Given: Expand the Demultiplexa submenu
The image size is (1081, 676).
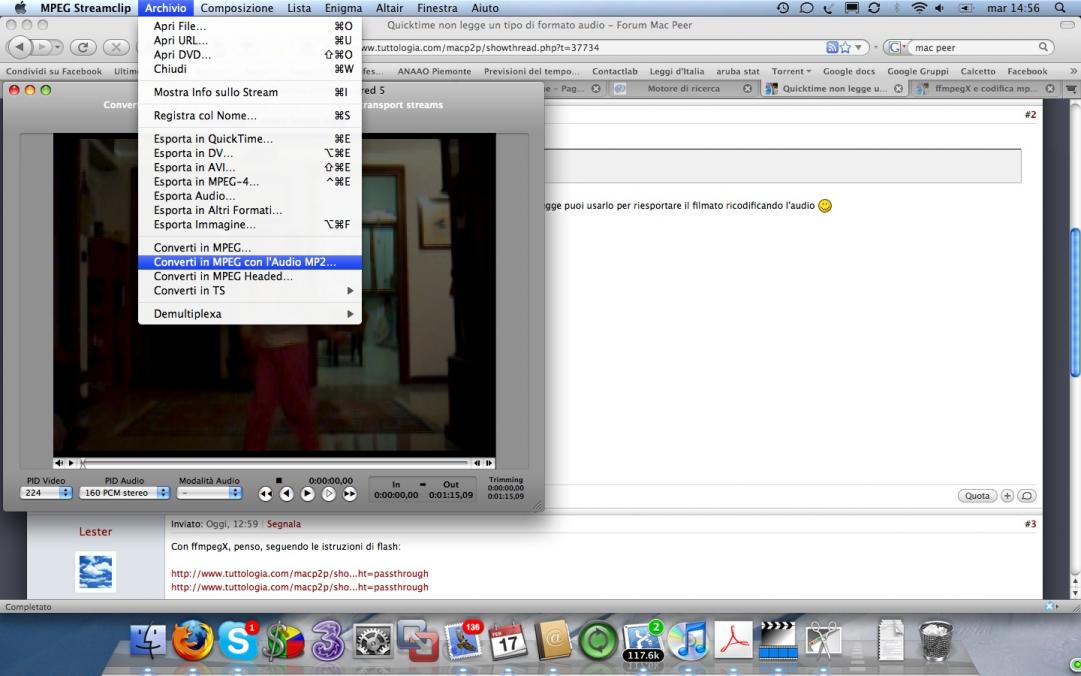Looking at the screenshot, I should pyautogui.click(x=250, y=314).
